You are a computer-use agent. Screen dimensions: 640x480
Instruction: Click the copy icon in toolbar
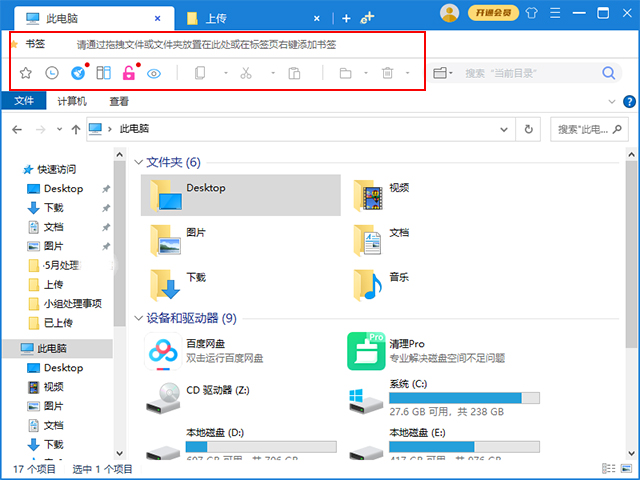200,73
